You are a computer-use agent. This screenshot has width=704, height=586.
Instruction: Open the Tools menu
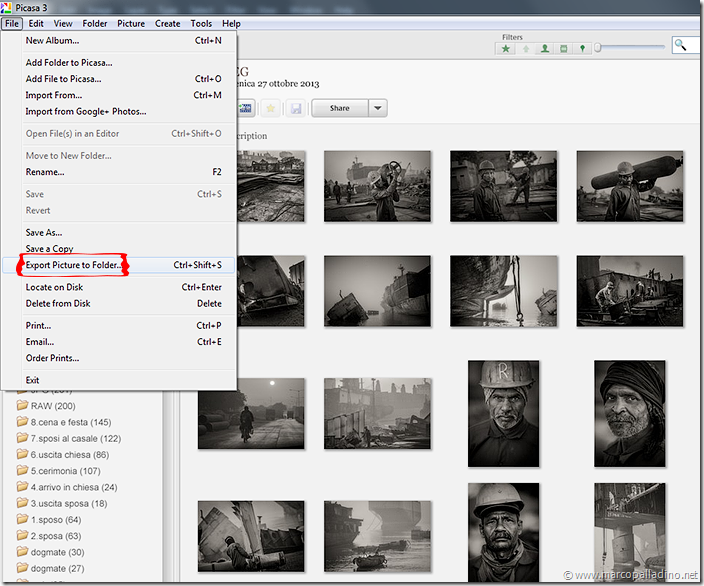201,23
